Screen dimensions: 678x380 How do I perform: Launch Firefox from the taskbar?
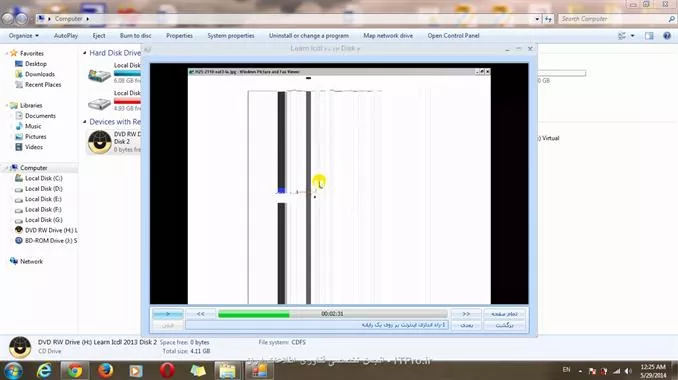[x=105, y=371]
